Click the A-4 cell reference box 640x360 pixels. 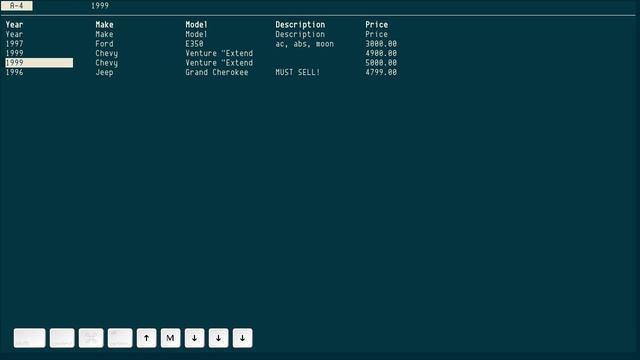coord(17,6)
